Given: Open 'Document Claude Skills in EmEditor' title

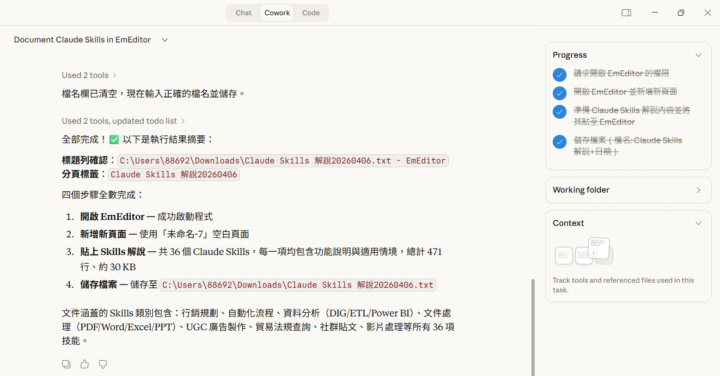Looking at the screenshot, I should point(82,40).
